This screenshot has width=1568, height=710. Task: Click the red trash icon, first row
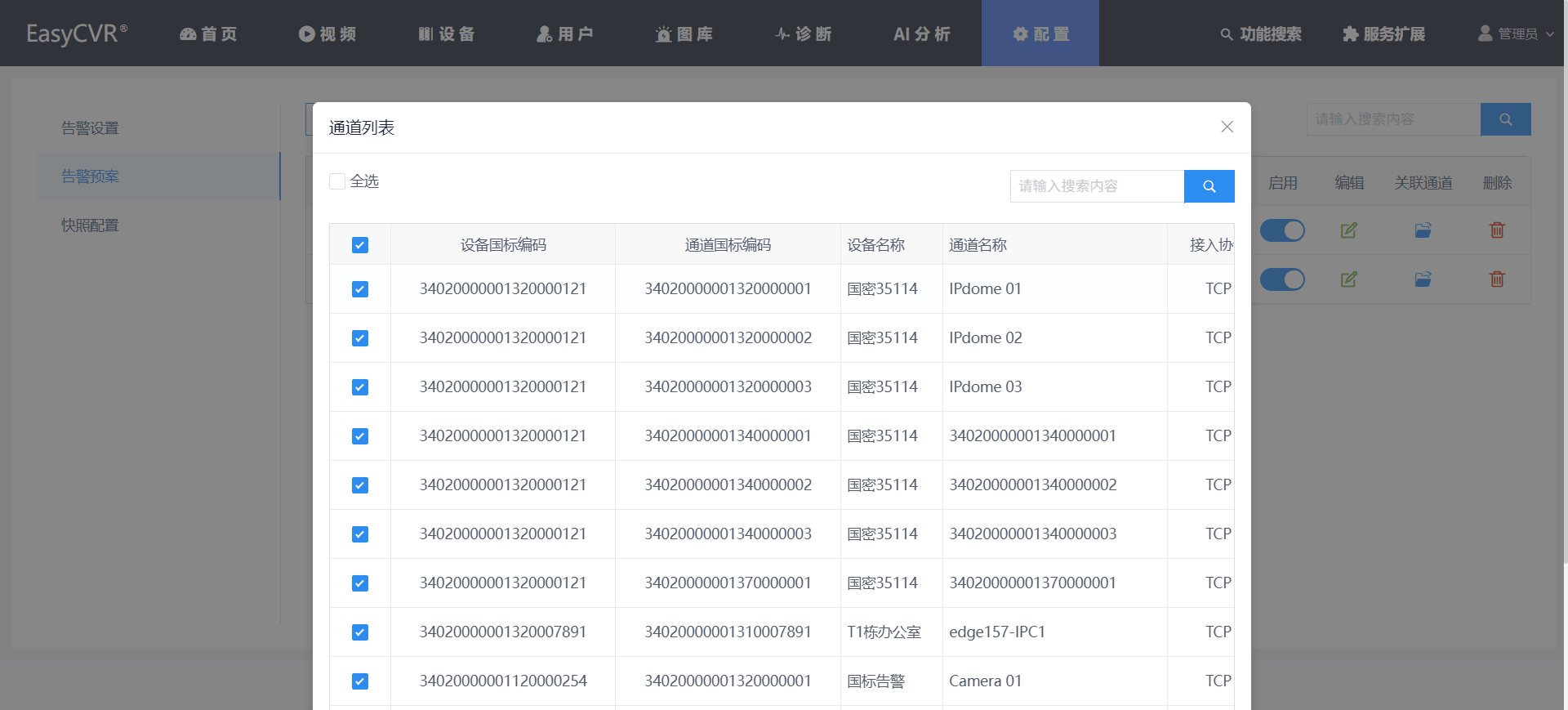pos(1497,230)
